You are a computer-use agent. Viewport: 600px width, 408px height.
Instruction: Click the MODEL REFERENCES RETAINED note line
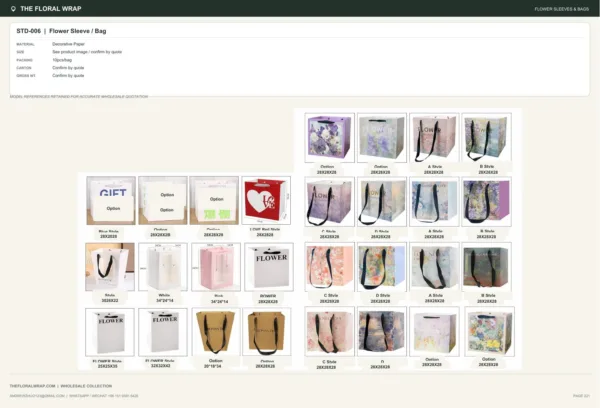point(79,96)
